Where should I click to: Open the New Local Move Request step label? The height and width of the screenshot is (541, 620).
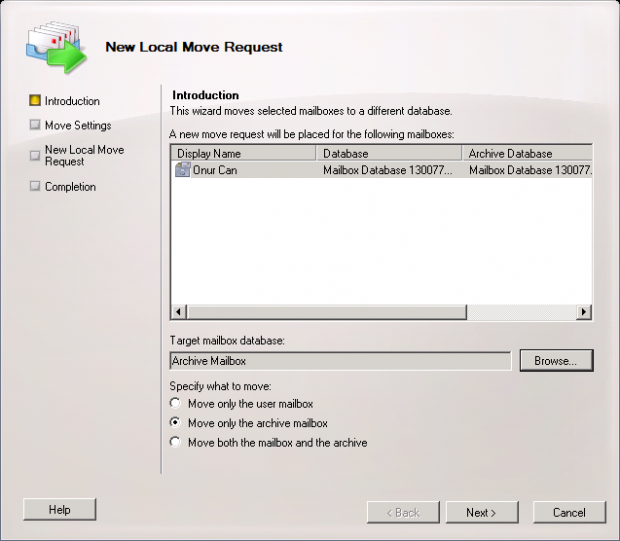(84, 155)
